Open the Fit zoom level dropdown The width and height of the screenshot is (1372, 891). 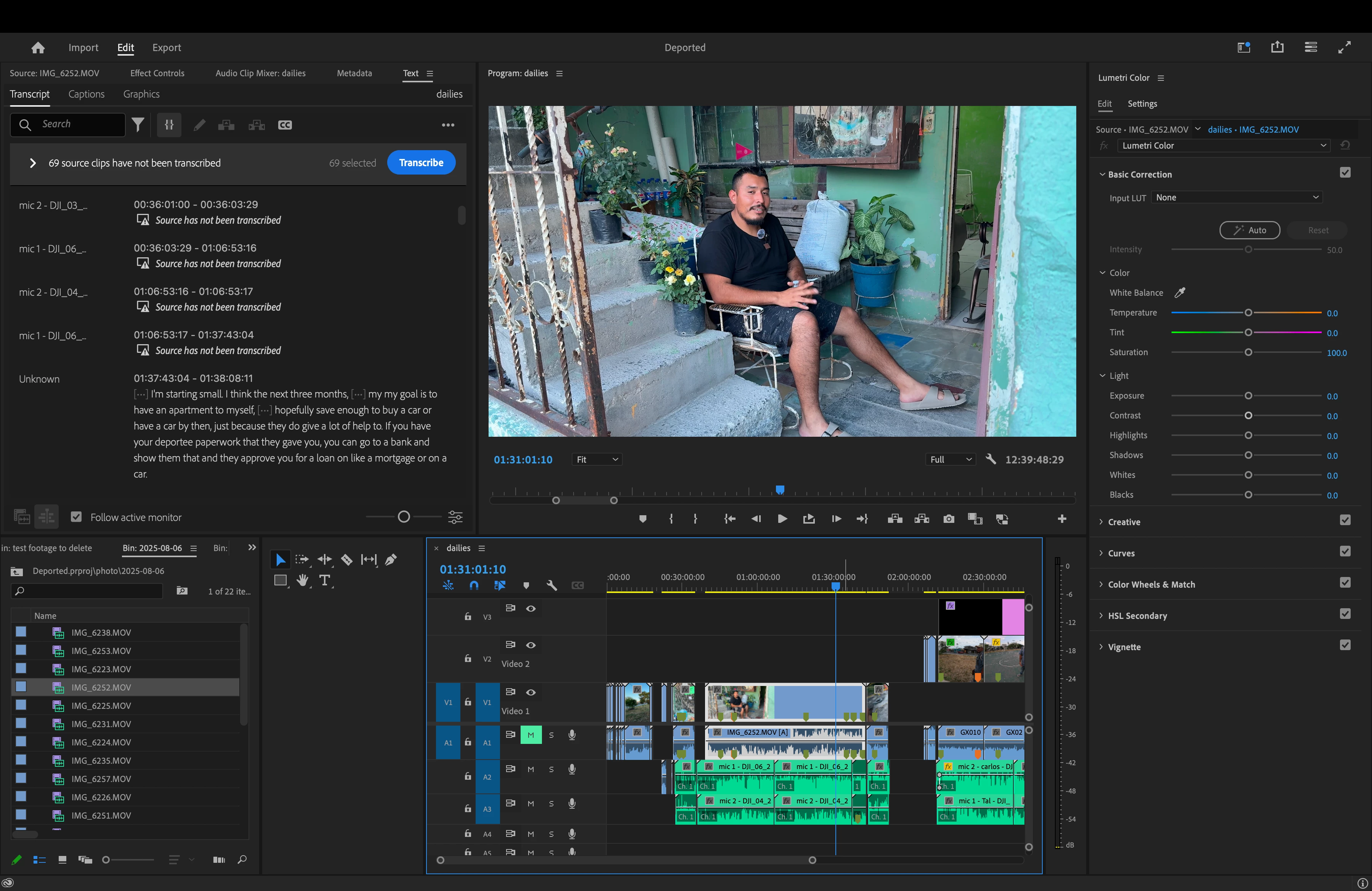pos(597,459)
